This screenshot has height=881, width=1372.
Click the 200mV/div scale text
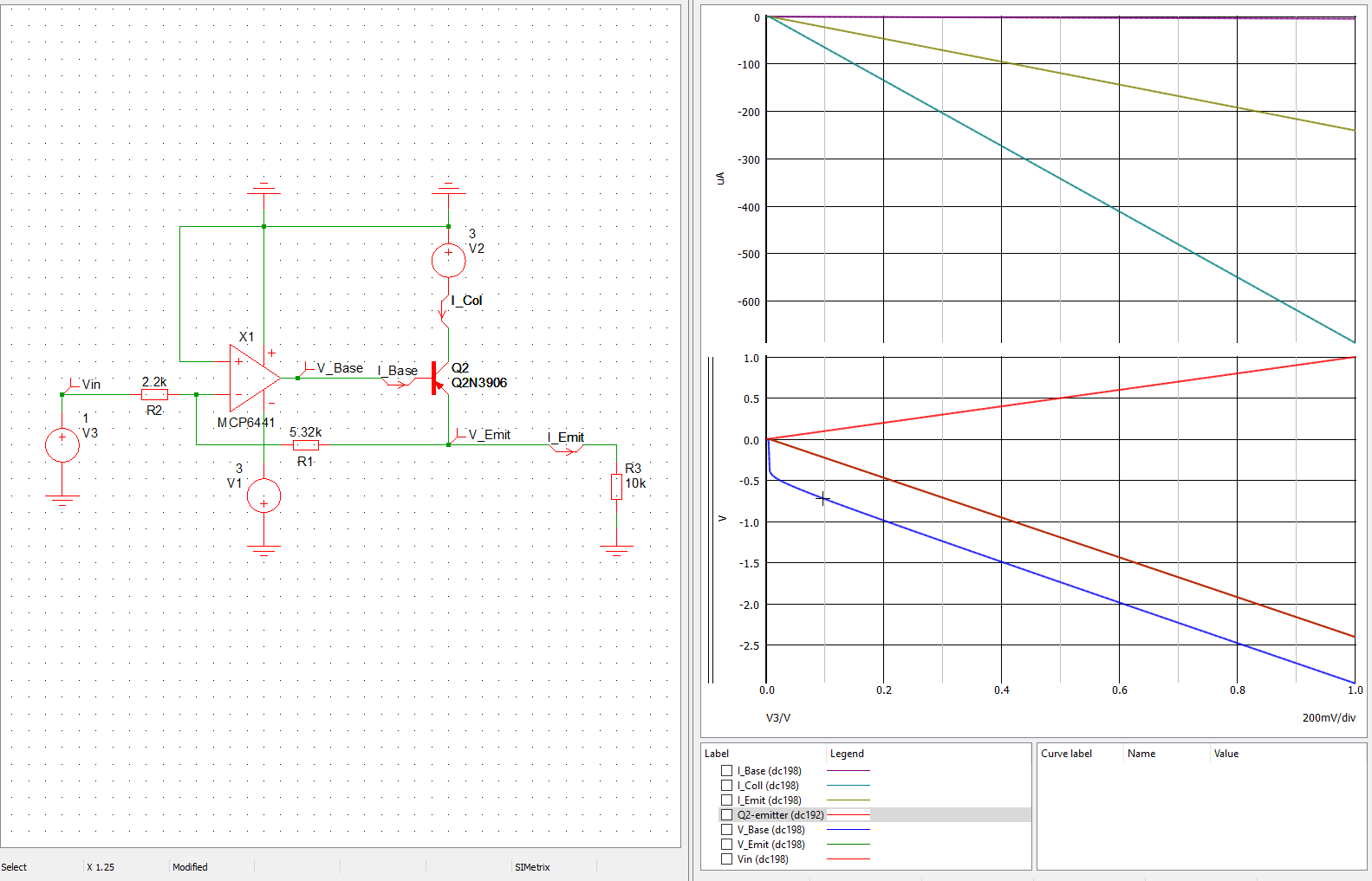pos(1329,718)
